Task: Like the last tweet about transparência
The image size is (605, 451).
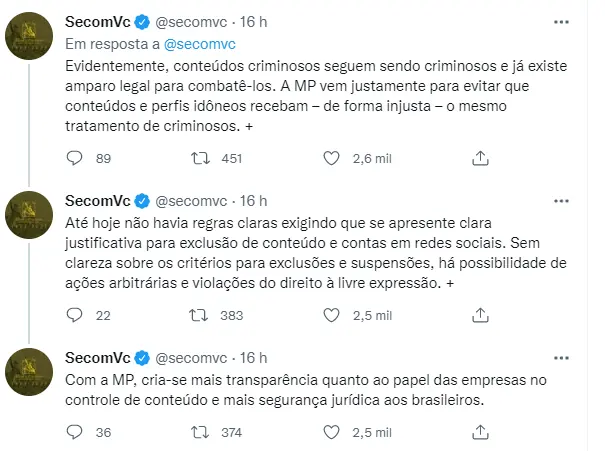Action: point(332,431)
